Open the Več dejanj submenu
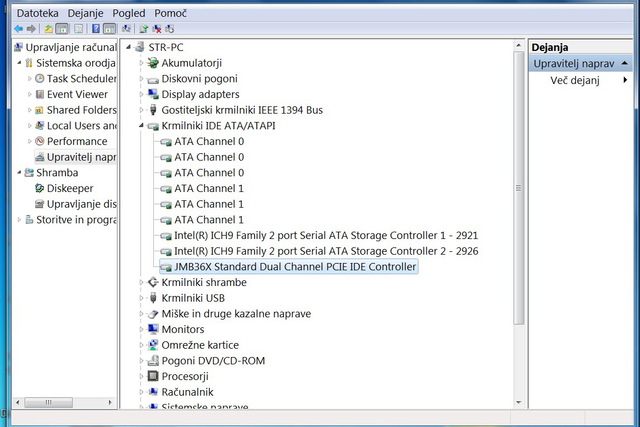The image size is (640, 427). pos(575,80)
